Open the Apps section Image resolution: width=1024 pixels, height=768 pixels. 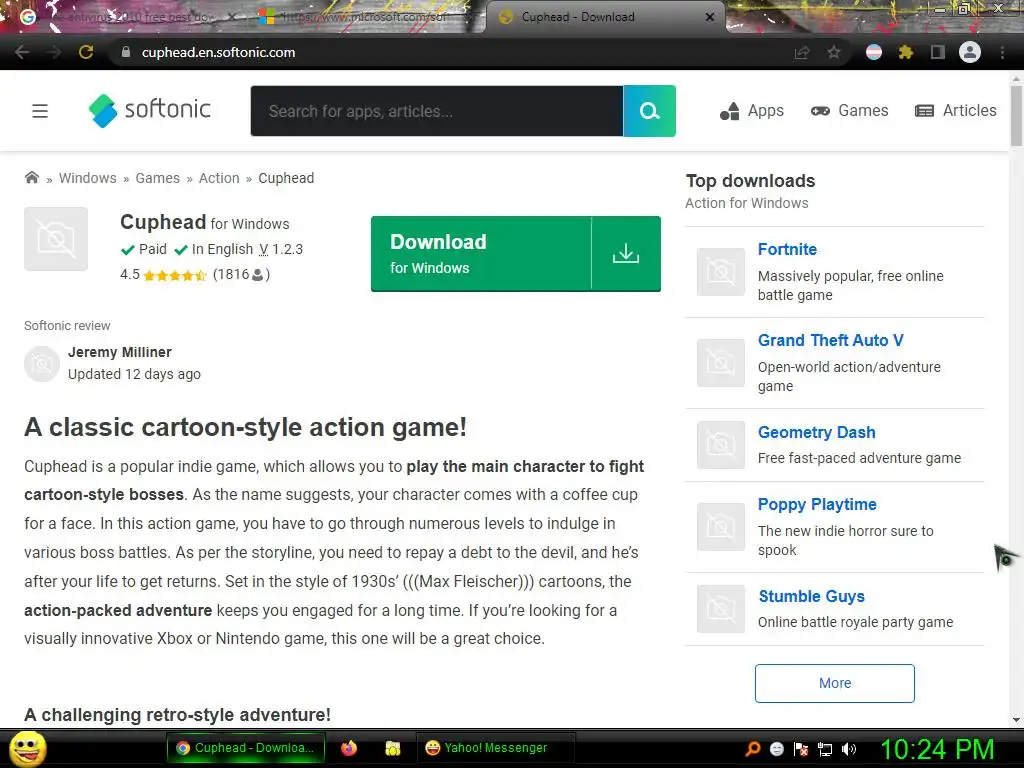(x=752, y=111)
